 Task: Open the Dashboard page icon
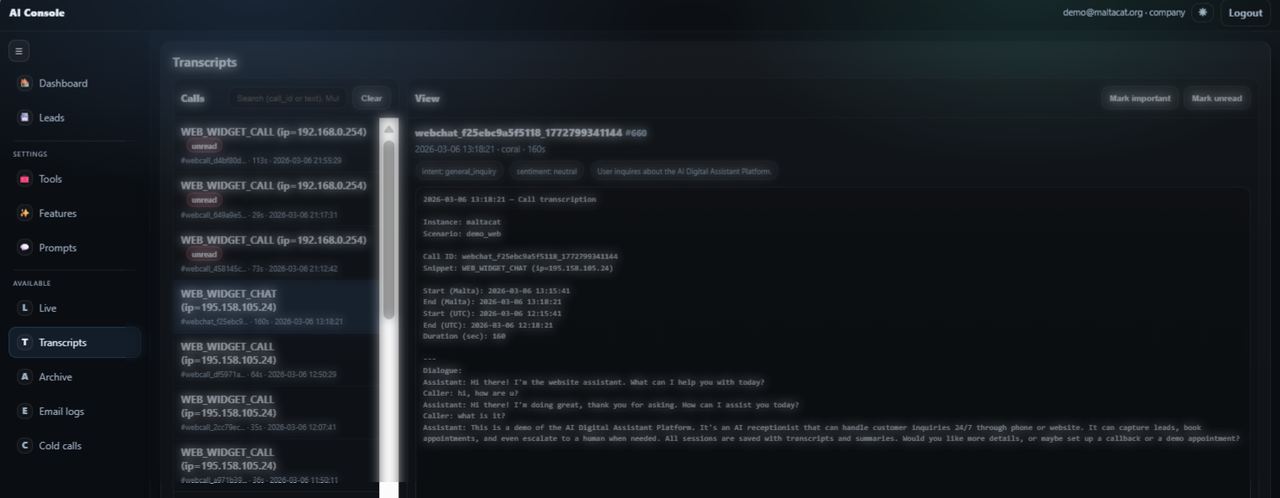[25, 83]
